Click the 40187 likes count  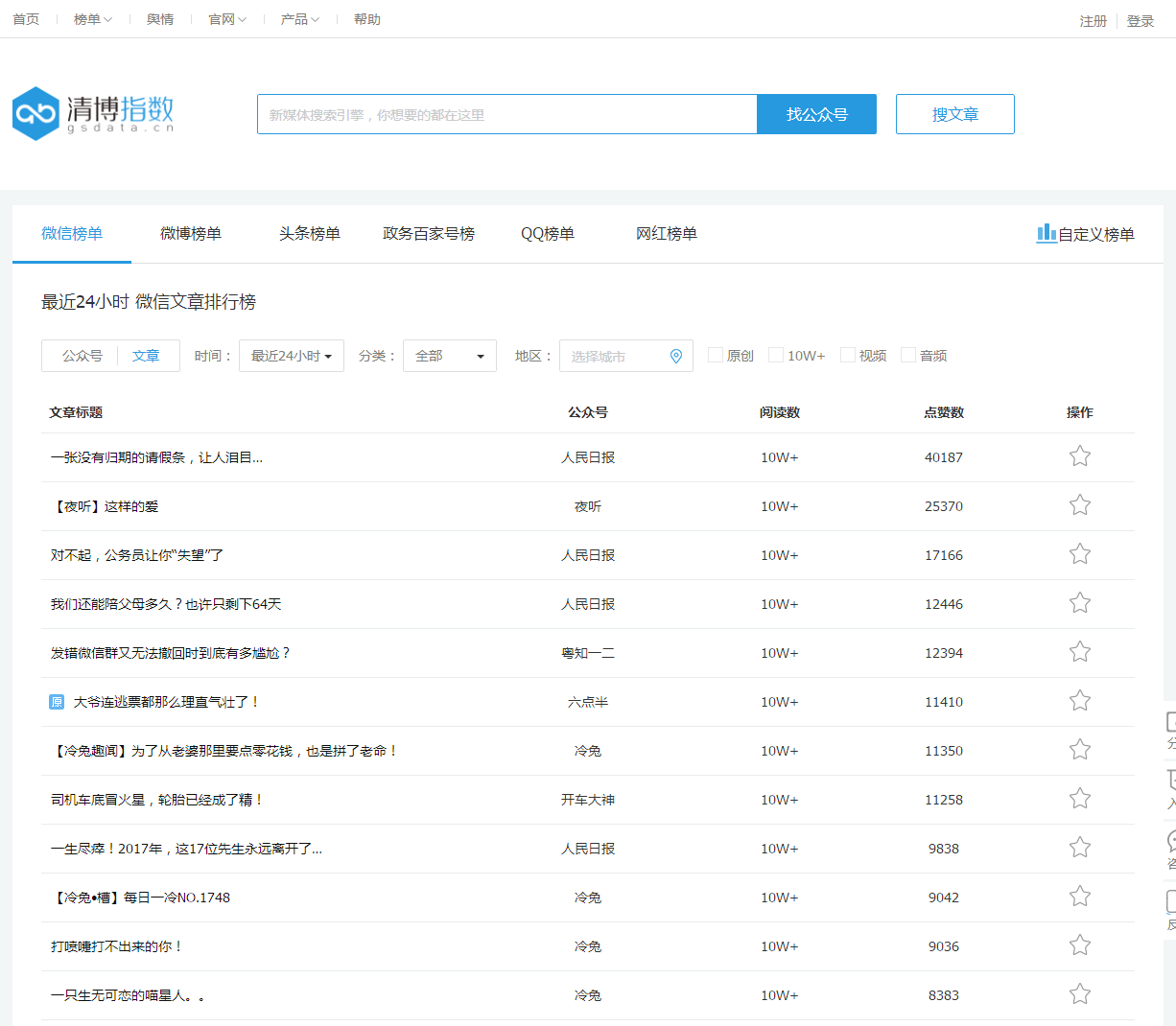click(x=944, y=457)
